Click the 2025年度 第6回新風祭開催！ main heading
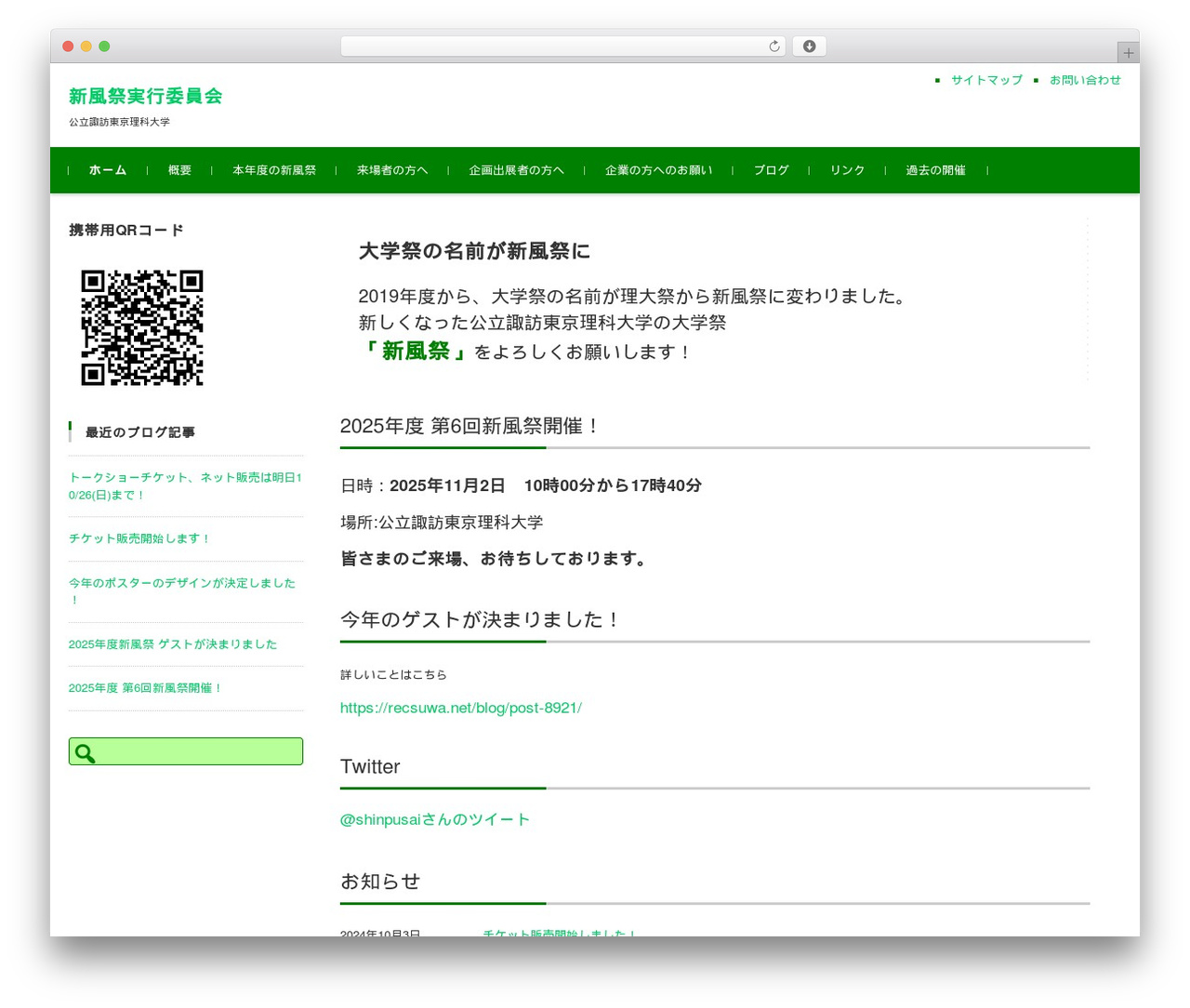Screen dimensions: 1190x1008 click(469, 426)
